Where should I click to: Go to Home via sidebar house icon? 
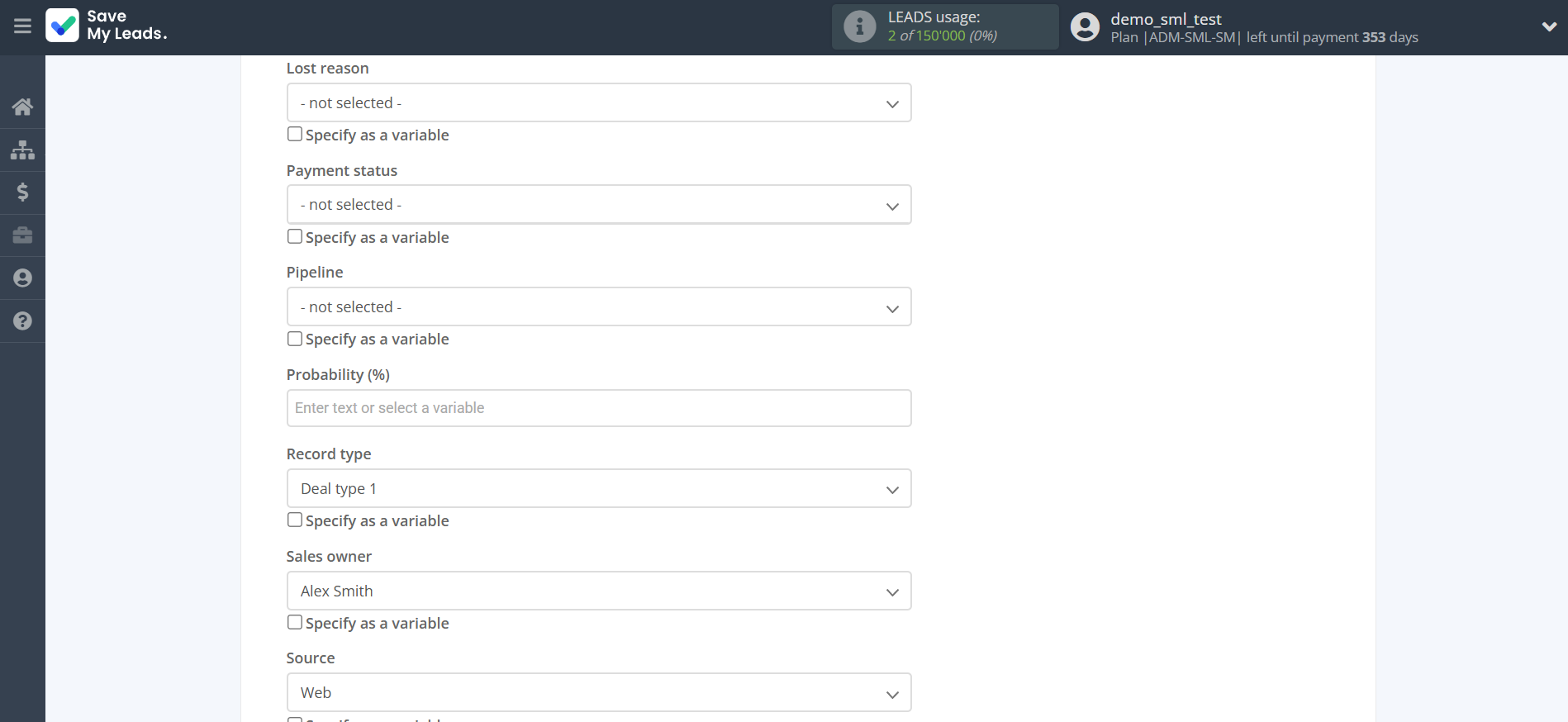tap(22, 107)
